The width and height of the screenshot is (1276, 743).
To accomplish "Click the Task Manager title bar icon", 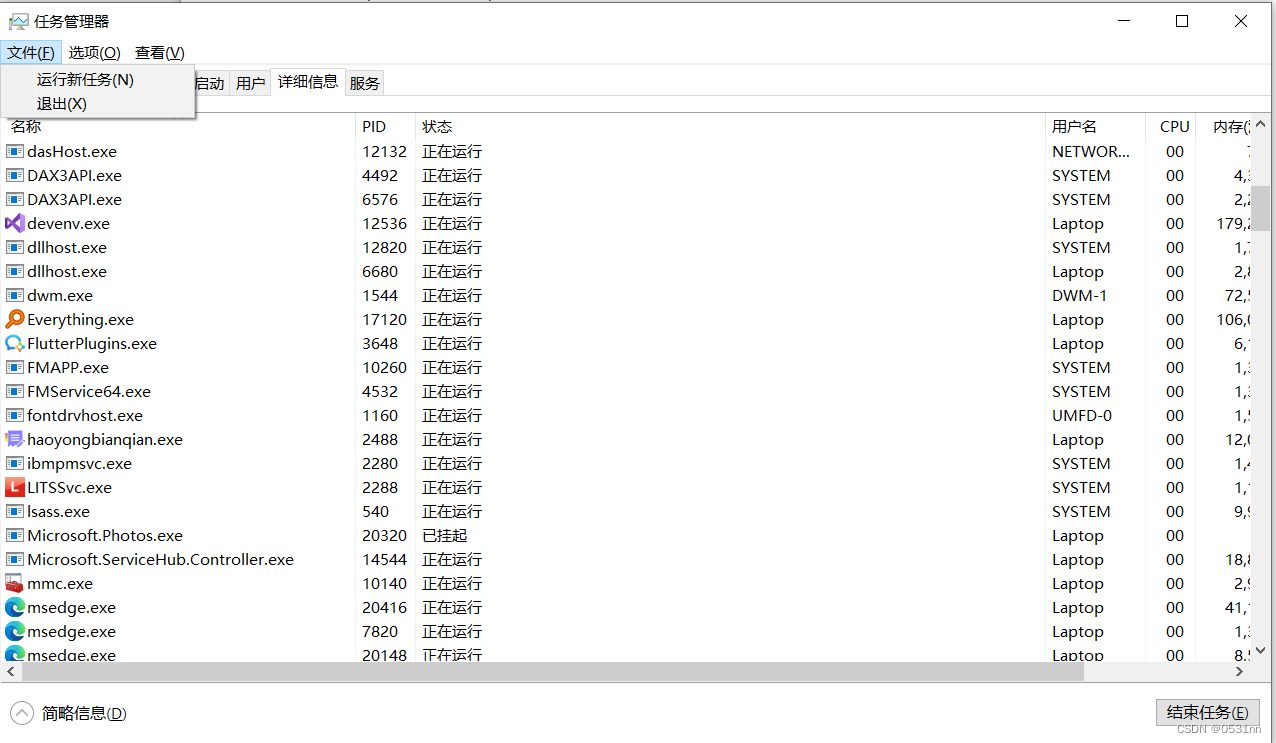I will click(18, 21).
